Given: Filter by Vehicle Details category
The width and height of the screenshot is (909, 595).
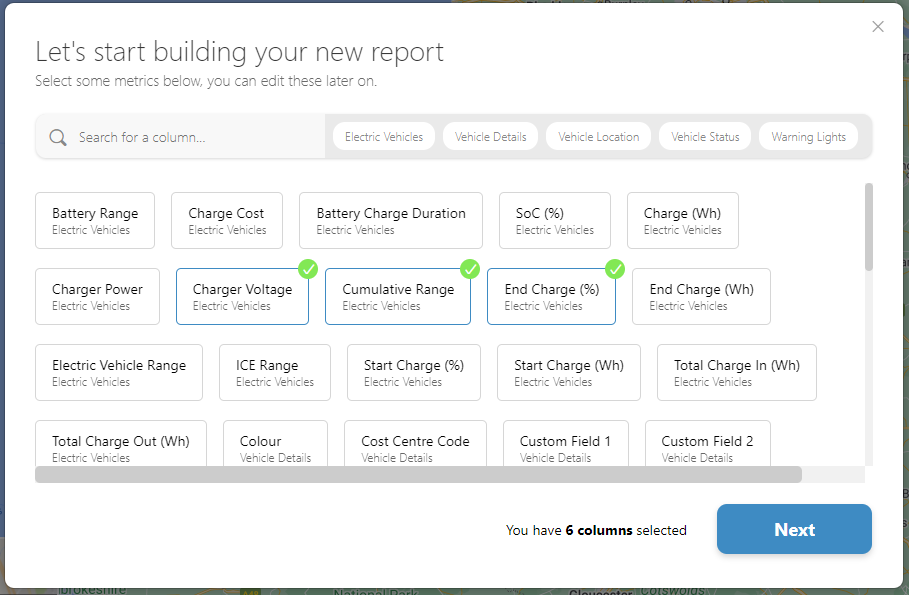Looking at the screenshot, I should 490,137.
